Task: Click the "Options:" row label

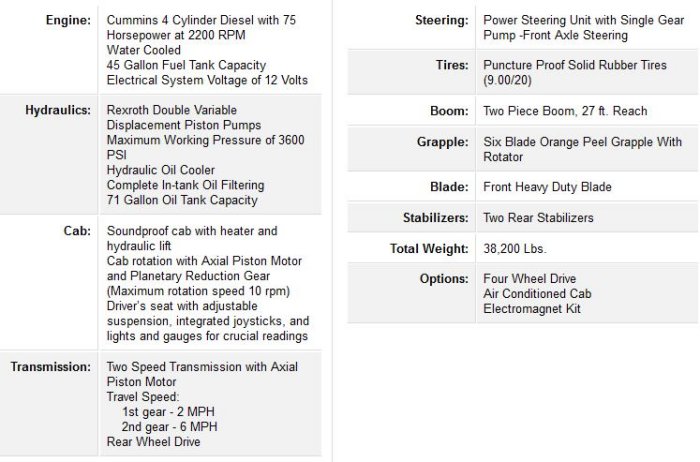Action: click(444, 278)
